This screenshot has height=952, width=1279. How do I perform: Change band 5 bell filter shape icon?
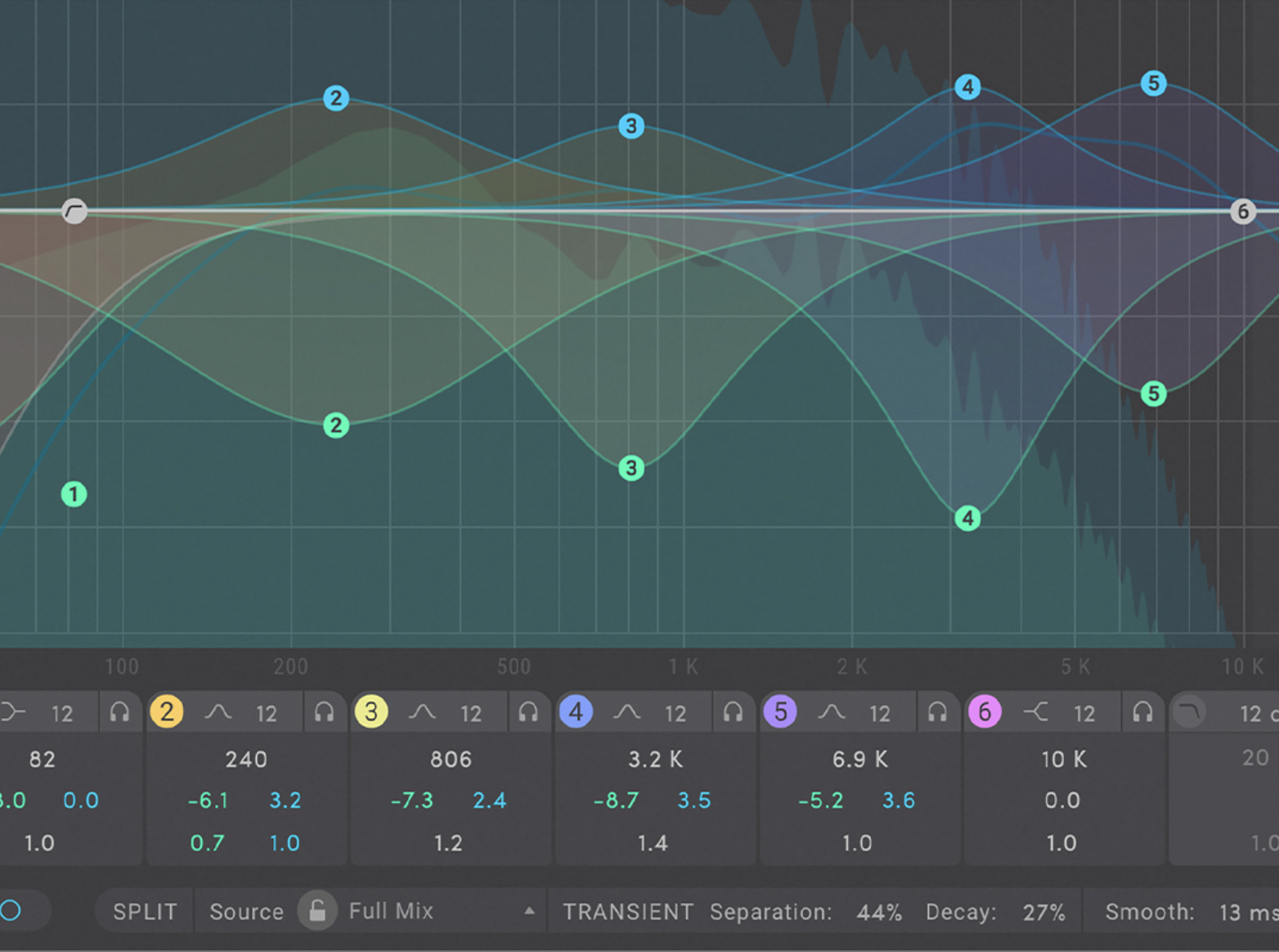pos(831,712)
